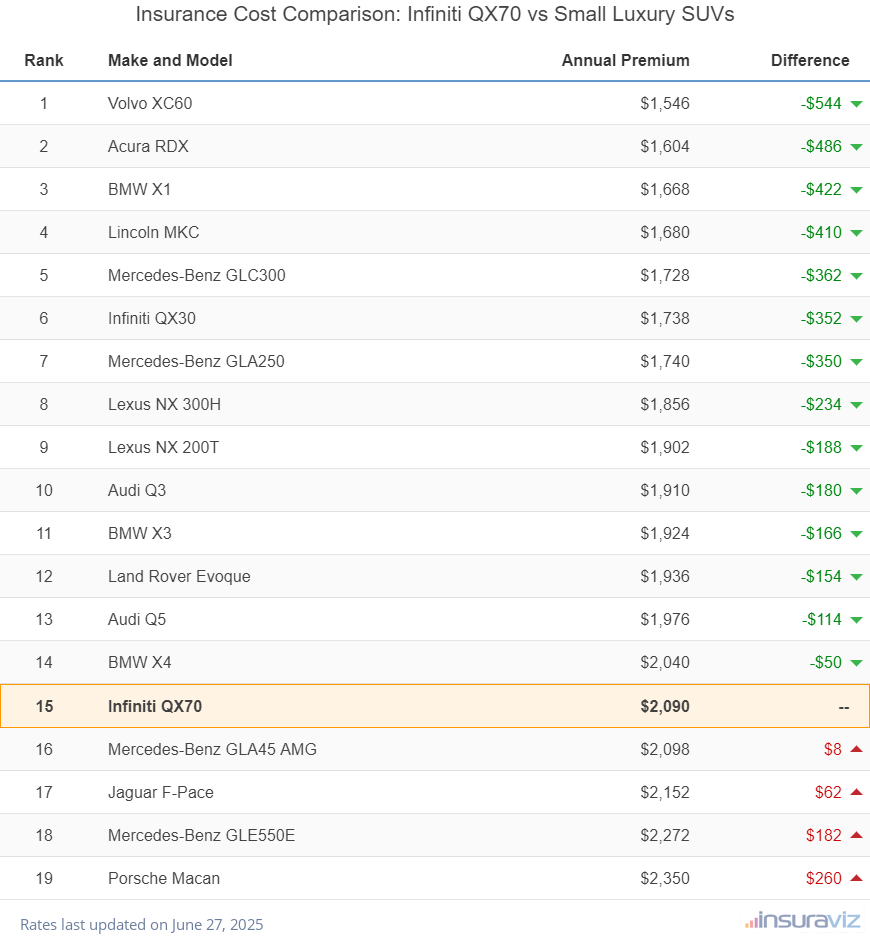Viewport: 870px width, 940px height.
Task: Click the red $8 difference value
Action: click(x=833, y=749)
